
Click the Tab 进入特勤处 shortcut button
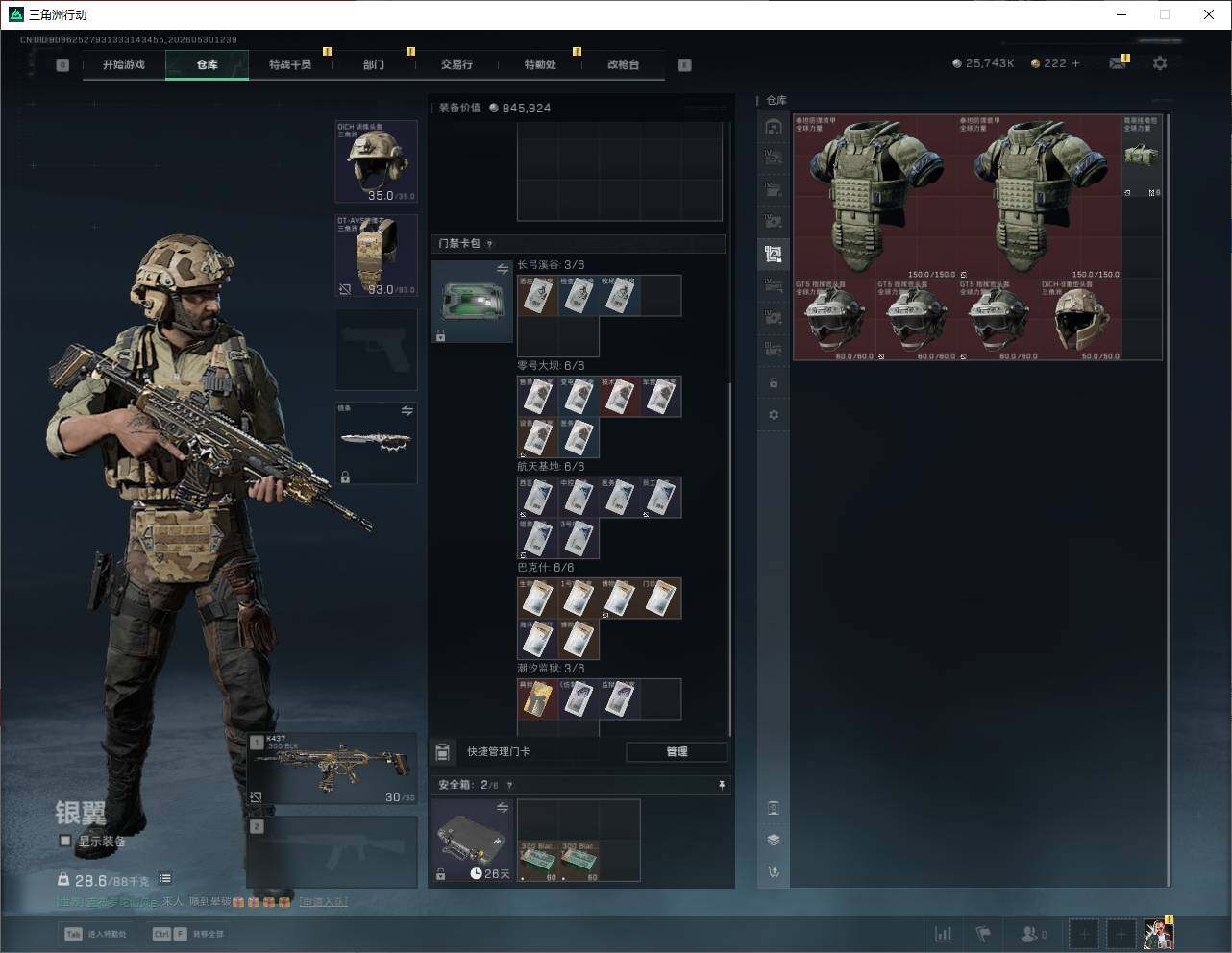(x=96, y=934)
